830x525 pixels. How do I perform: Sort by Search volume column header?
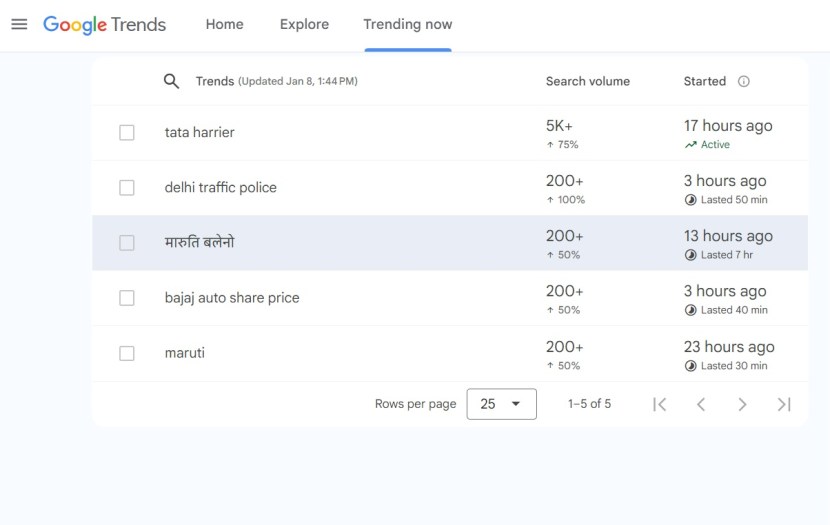coord(587,82)
